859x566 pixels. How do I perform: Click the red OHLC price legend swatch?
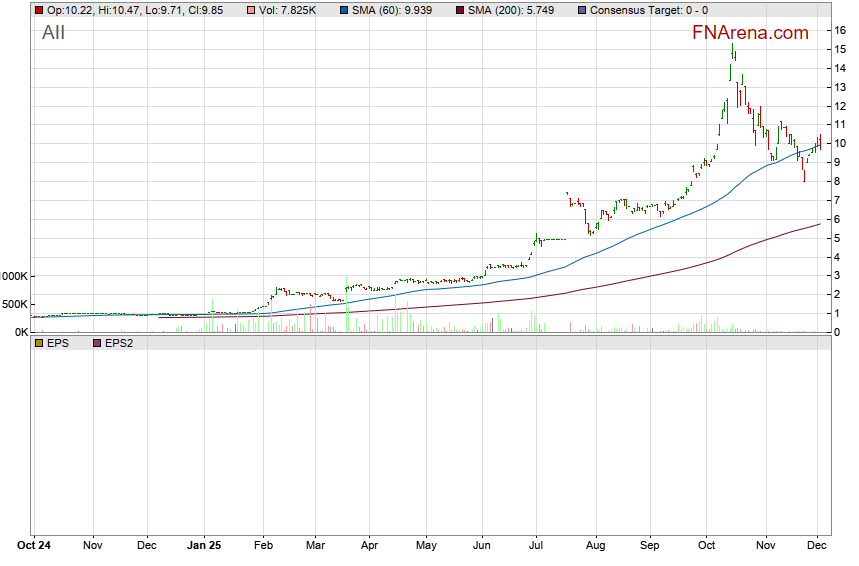tap(39, 10)
